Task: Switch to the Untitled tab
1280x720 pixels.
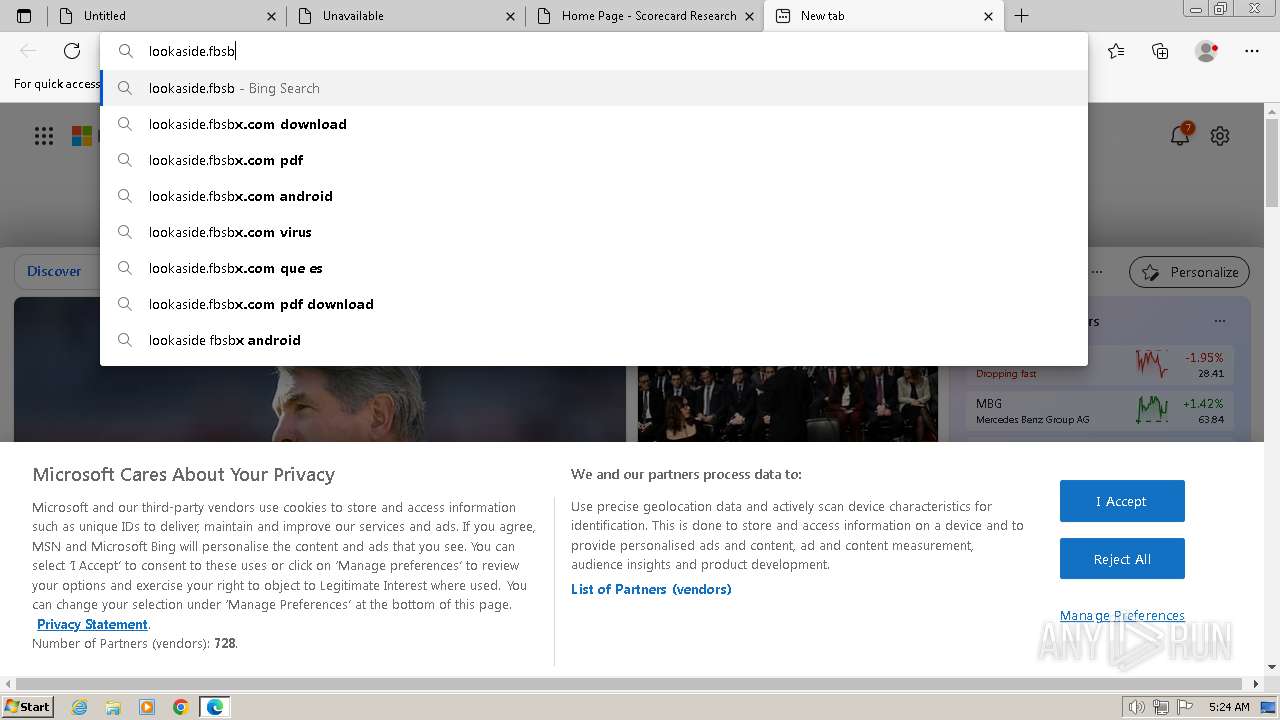Action: coord(167,16)
